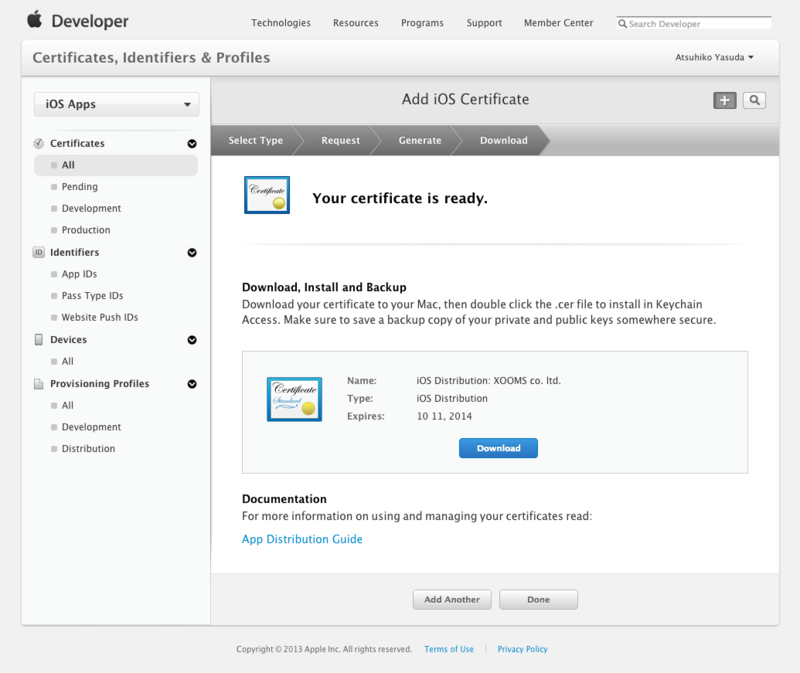The width and height of the screenshot is (800, 673).
Task: Collapse the Provisioning Profiles section arrow
Action: (x=192, y=384)
